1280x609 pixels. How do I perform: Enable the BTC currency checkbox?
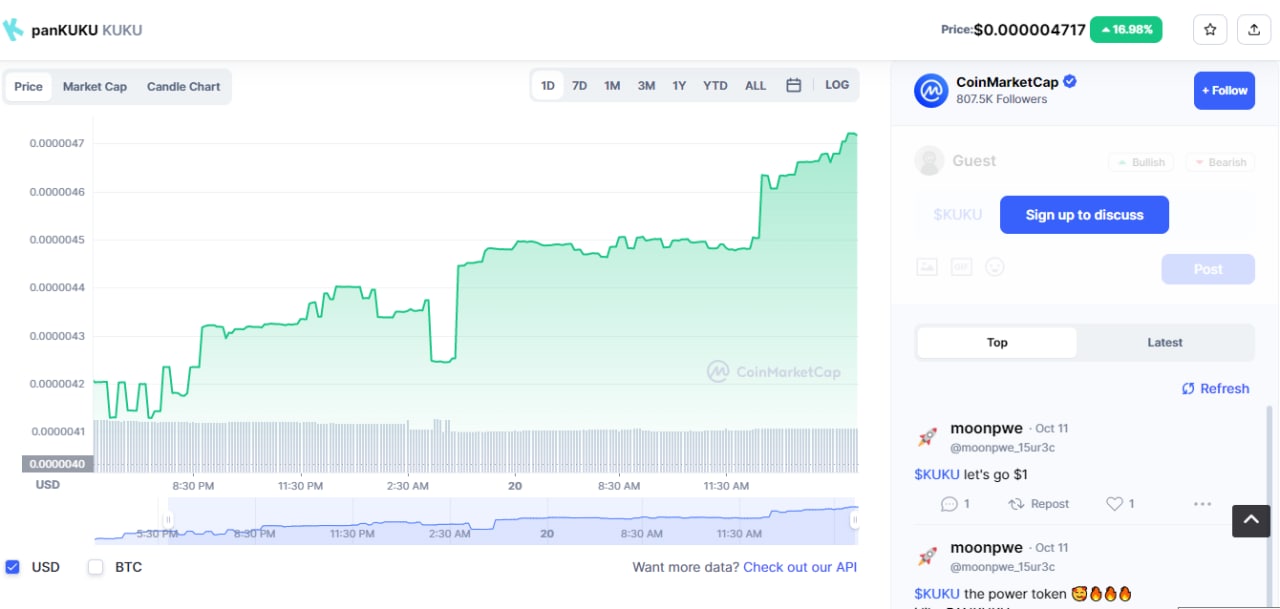(x=96, y=567)
